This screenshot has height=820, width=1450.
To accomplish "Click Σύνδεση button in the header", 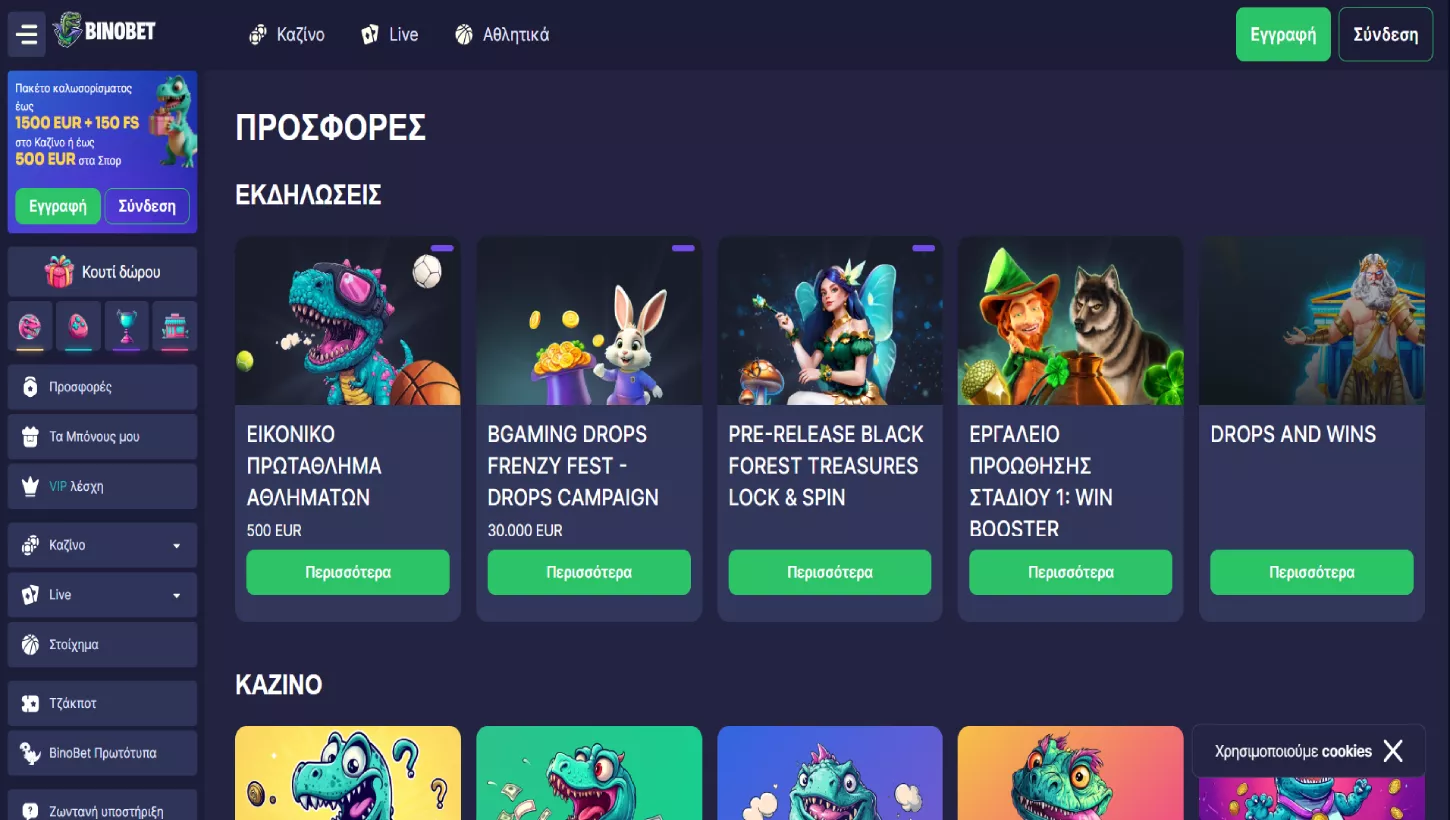I will [x=1386, y=34].
